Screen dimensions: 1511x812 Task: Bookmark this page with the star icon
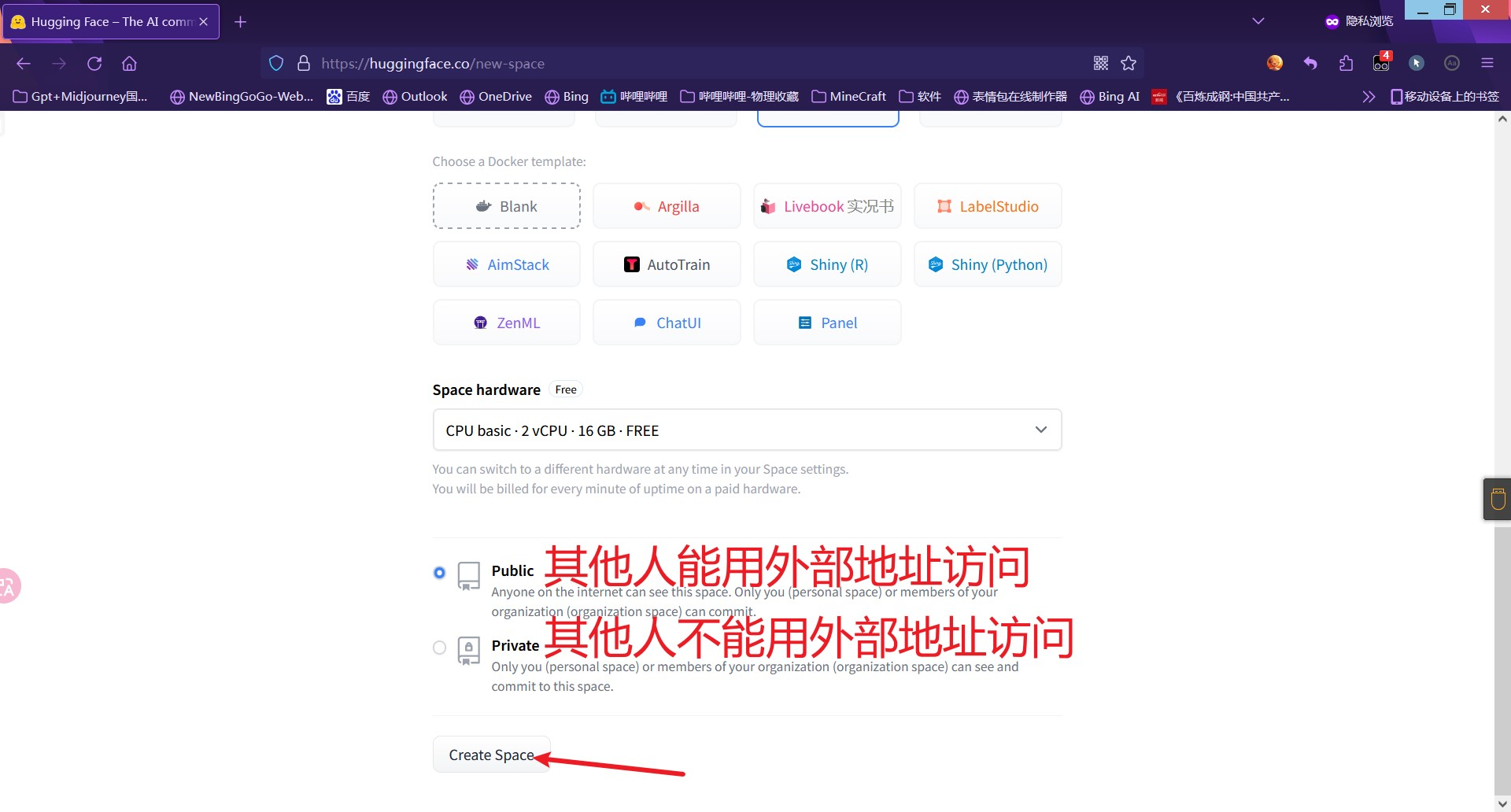(1129, 64)
